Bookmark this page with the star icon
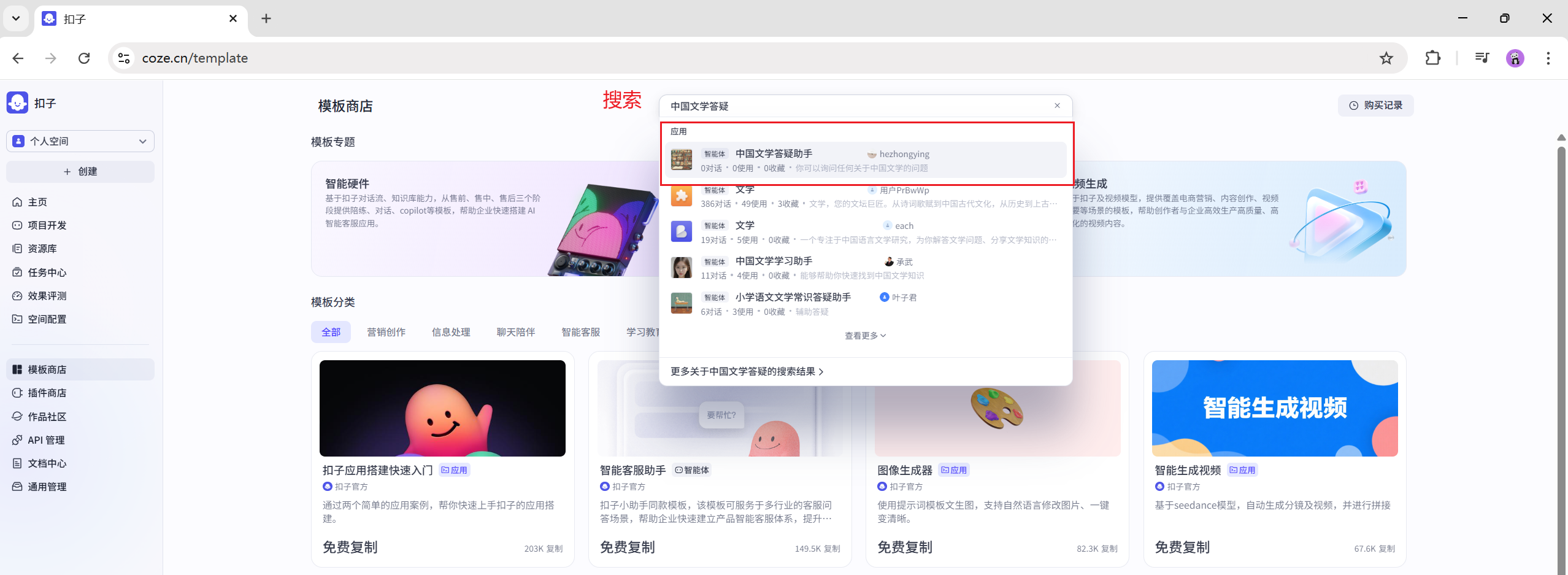The height and width of the screenshot is (575, 1568). coord(1386,58)
